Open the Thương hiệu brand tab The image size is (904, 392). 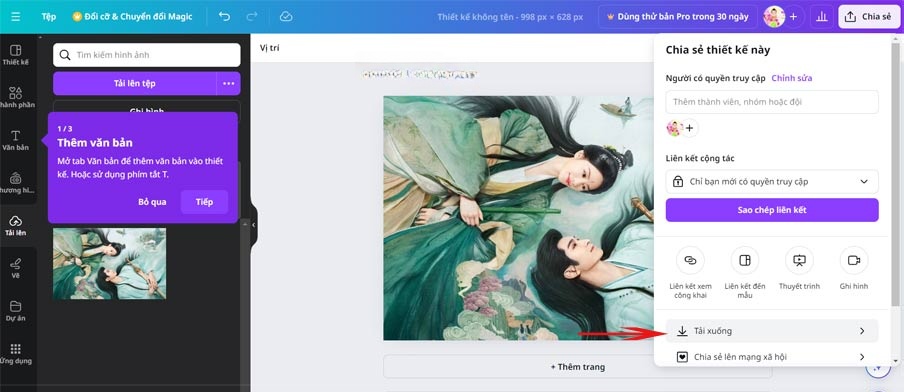click(x=16, y=183)
